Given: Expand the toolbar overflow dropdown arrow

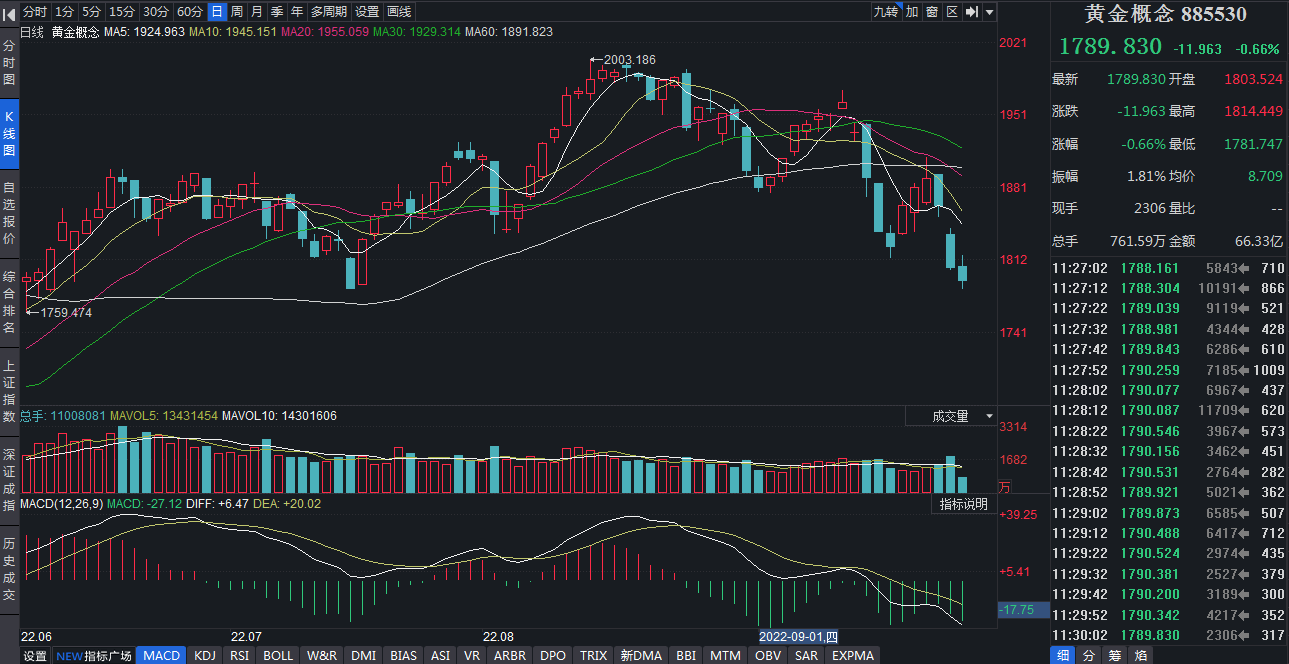Looking at the screenshot, I should pyautogui.click(x=989, y=12).
